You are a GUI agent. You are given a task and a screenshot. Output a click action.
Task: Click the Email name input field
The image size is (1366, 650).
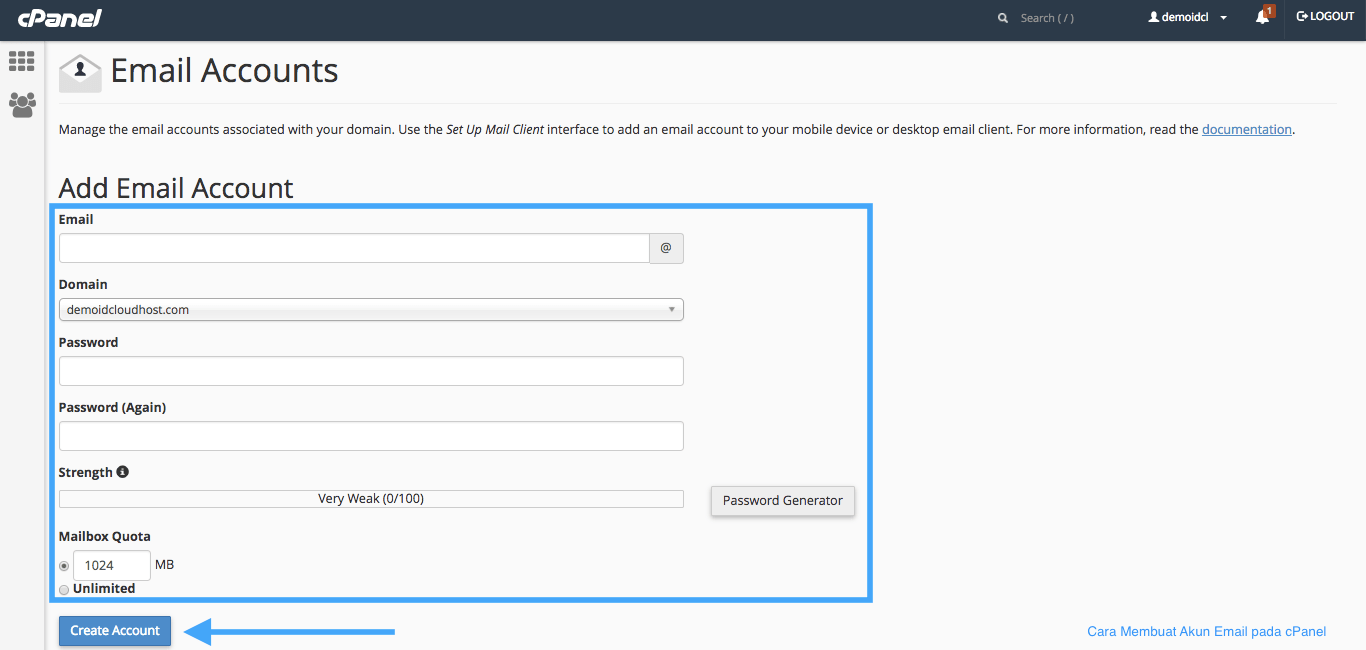[x=353, y=248]
